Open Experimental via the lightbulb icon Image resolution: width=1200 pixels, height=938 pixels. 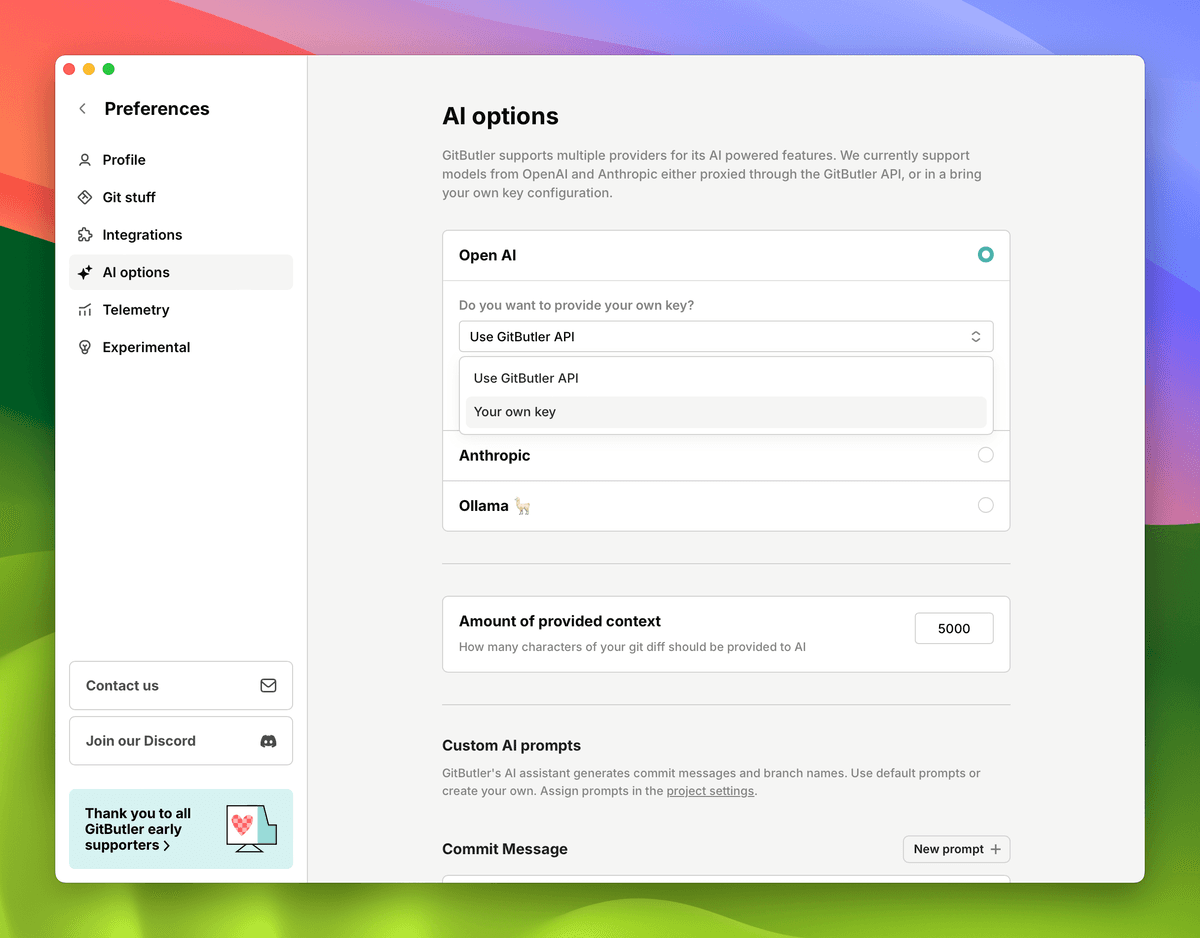[86, 347]
